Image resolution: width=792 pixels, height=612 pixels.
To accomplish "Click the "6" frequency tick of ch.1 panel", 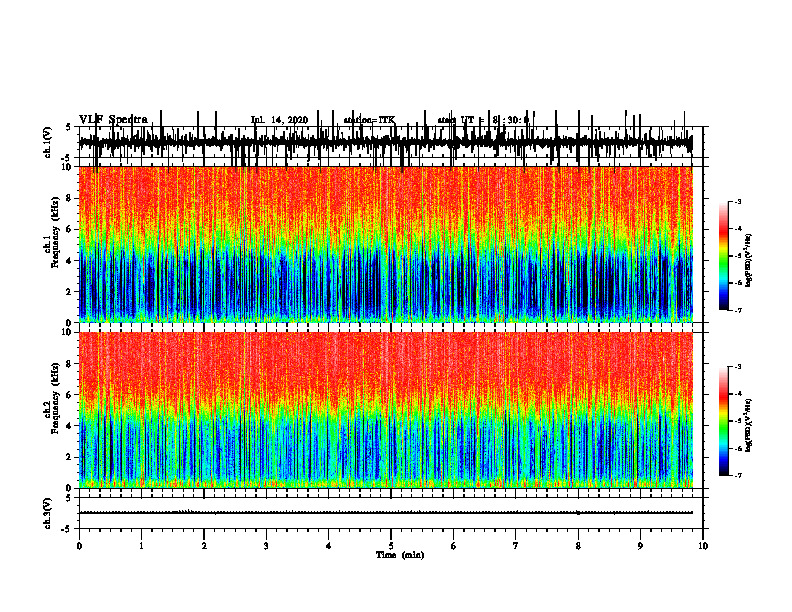I will point(70,229).
